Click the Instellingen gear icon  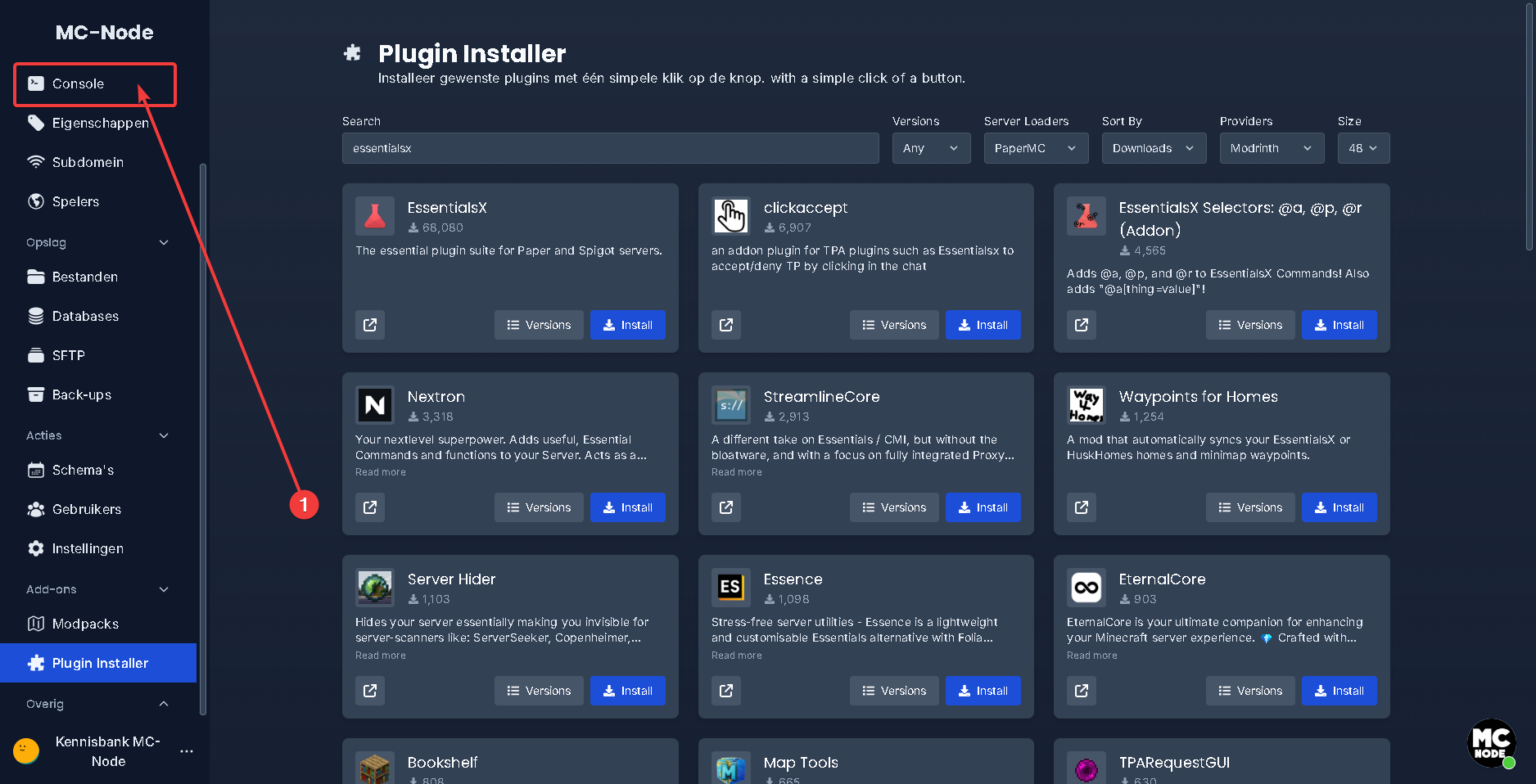point(36,548)
